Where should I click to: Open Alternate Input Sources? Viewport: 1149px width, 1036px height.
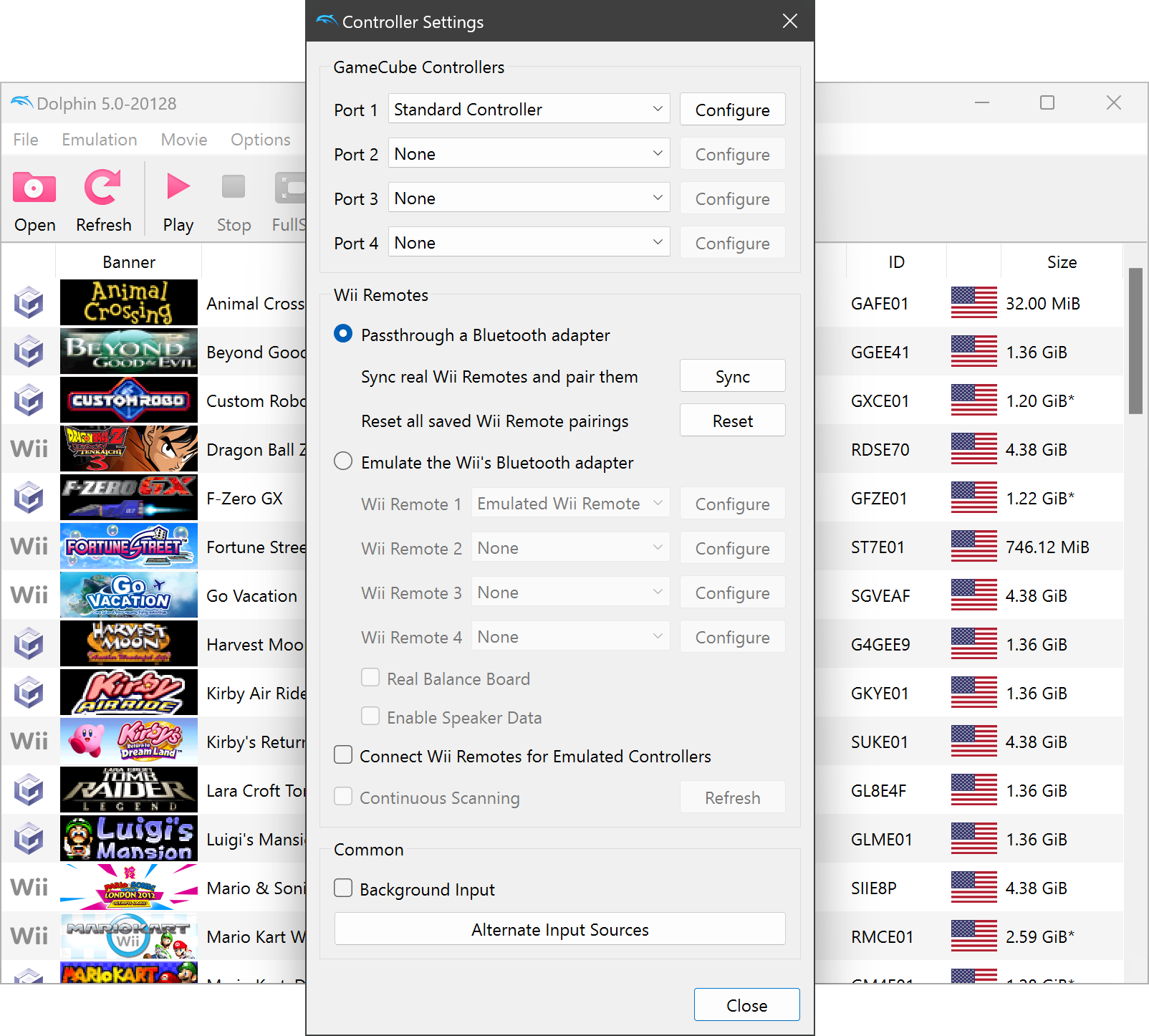559,929
